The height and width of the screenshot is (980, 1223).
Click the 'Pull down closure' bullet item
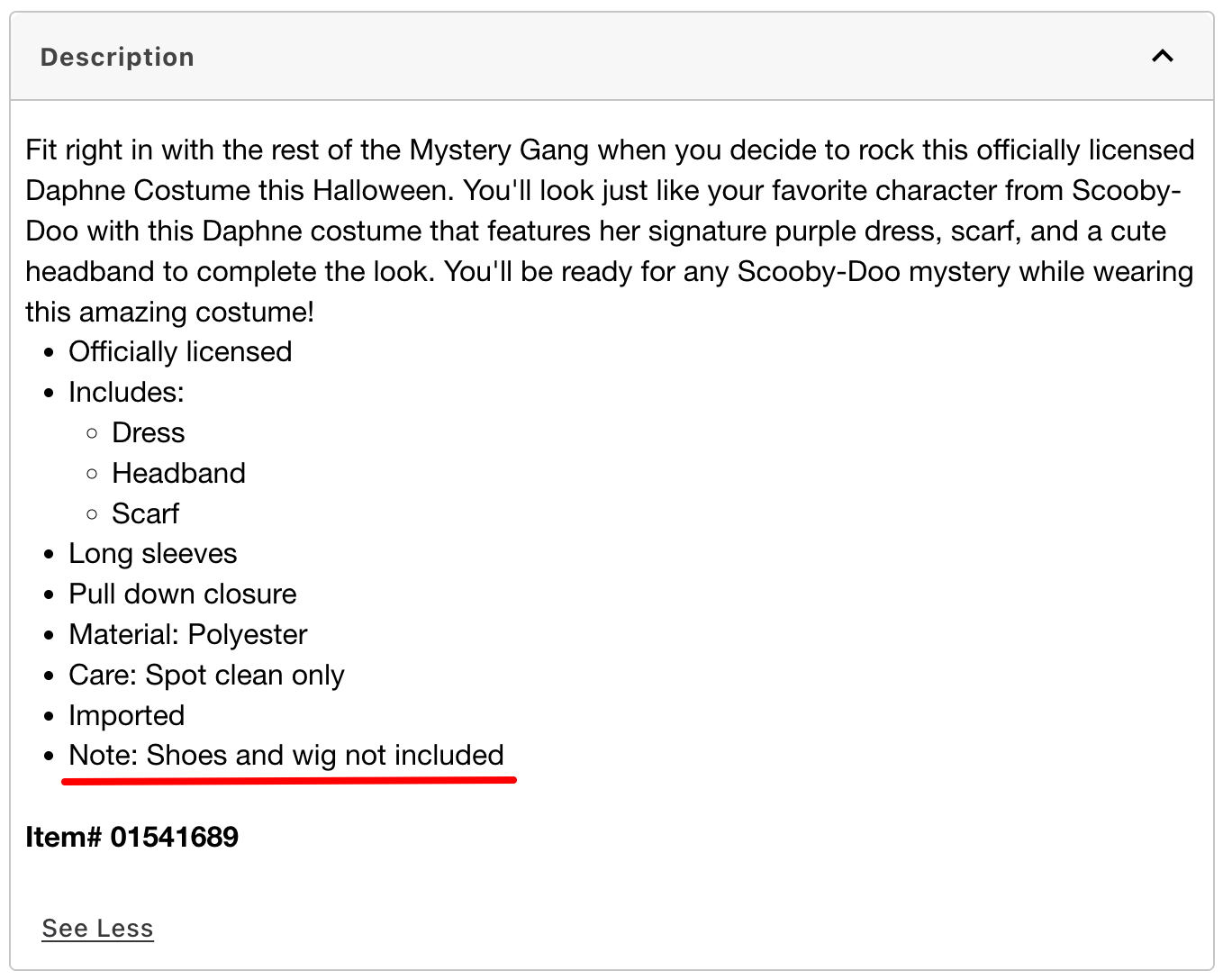[182, 594]
